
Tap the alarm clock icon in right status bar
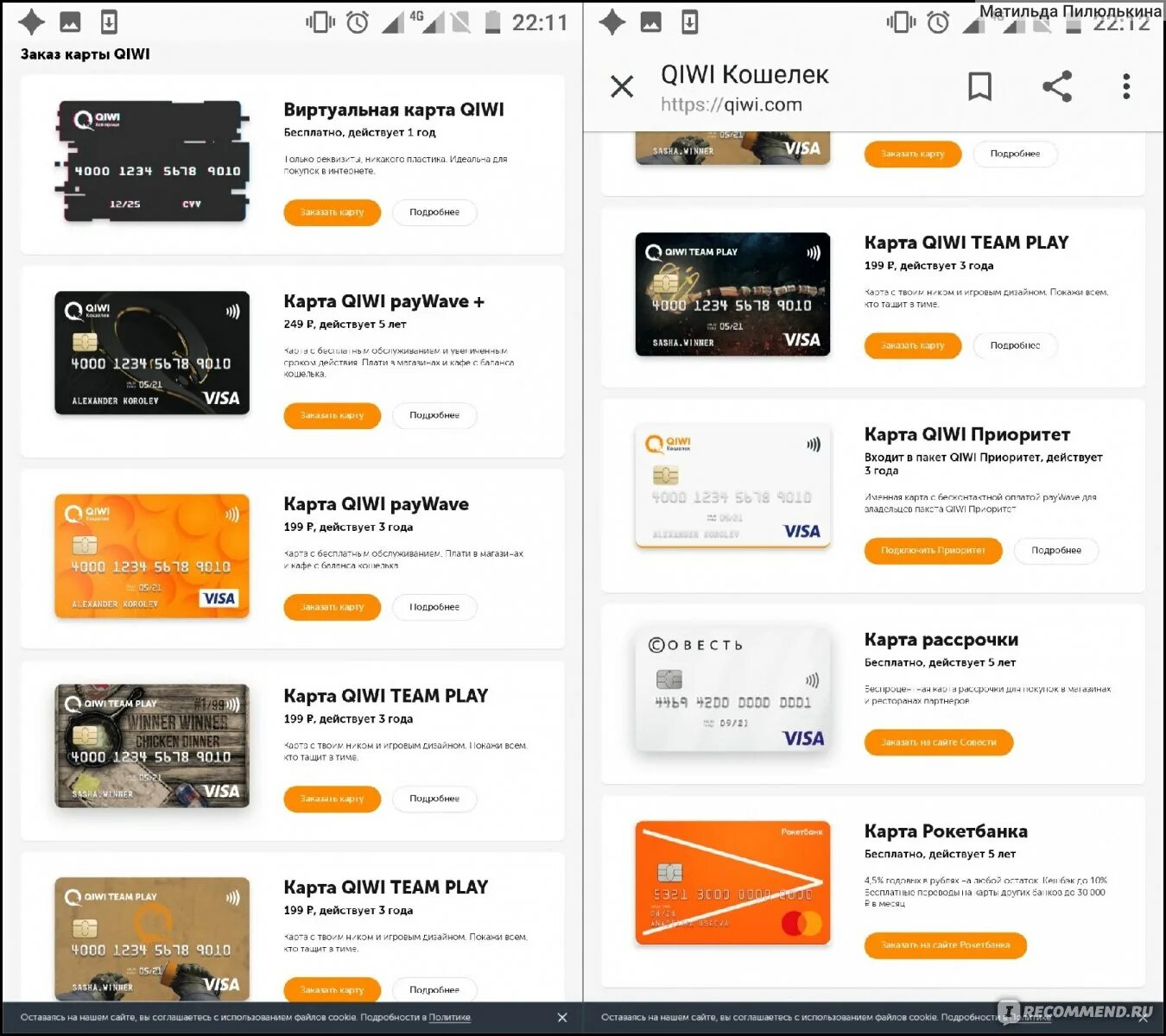tap(938, 22)
